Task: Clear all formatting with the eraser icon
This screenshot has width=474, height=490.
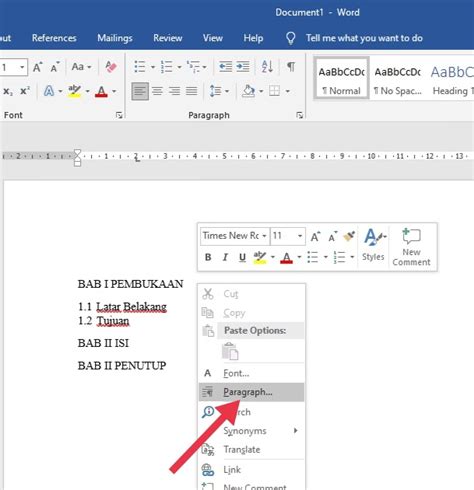Action: click(111, 67)
